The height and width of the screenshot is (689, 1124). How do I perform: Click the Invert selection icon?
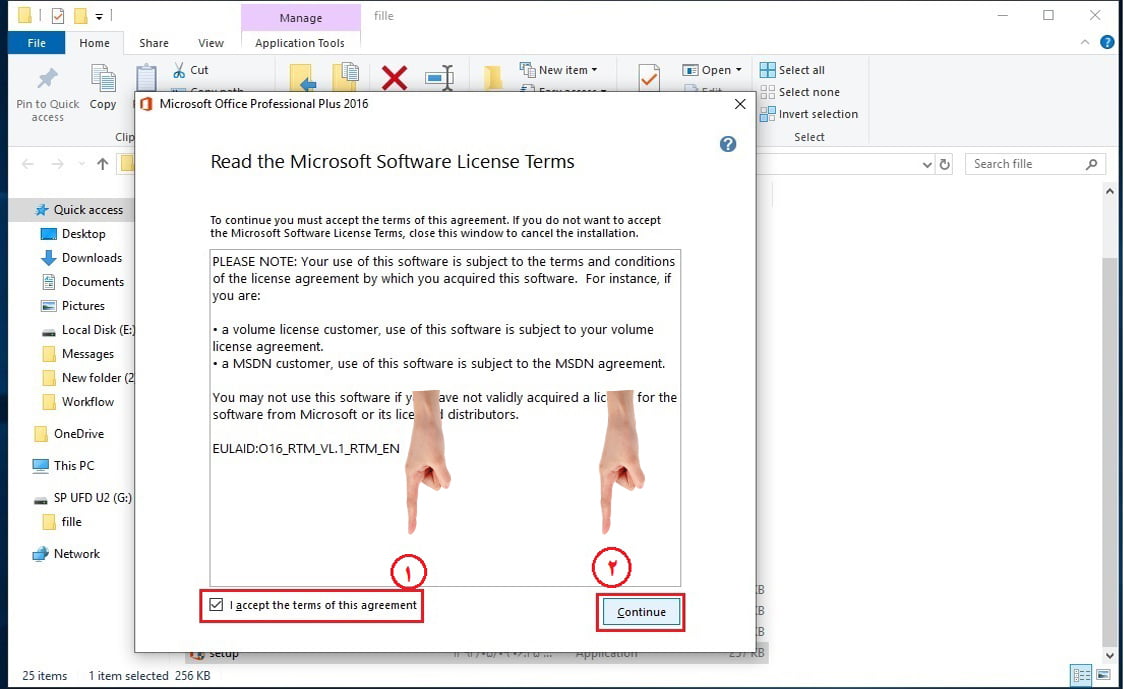pos(768,114)
